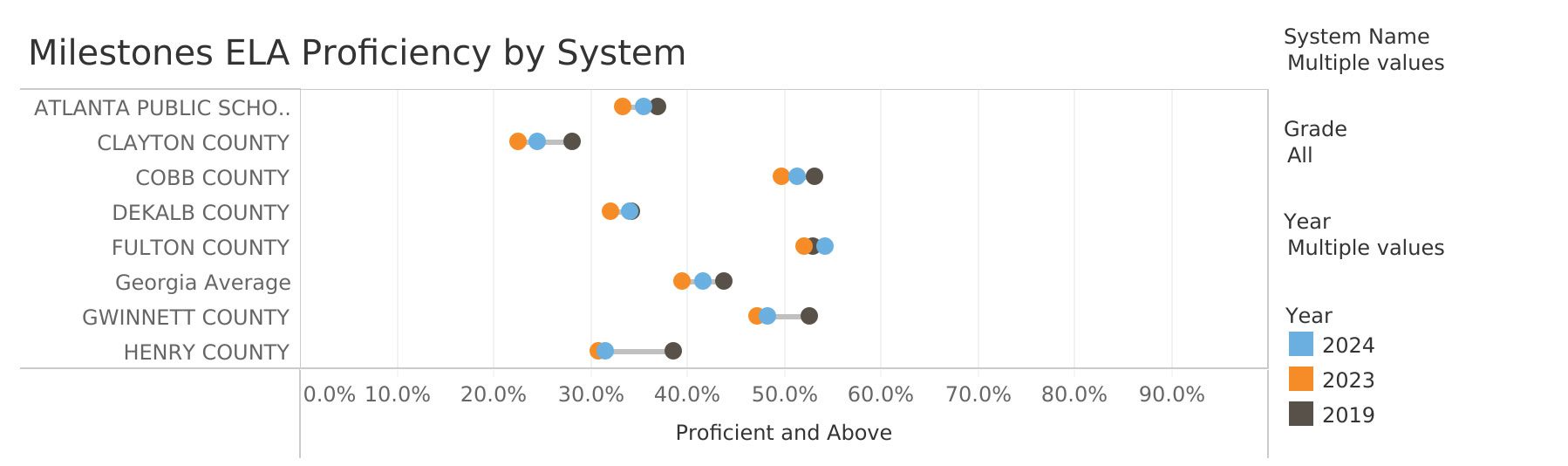The image size is (1568, 466).
Task: Open the System Name filter dropdown
Action: 1365,63
